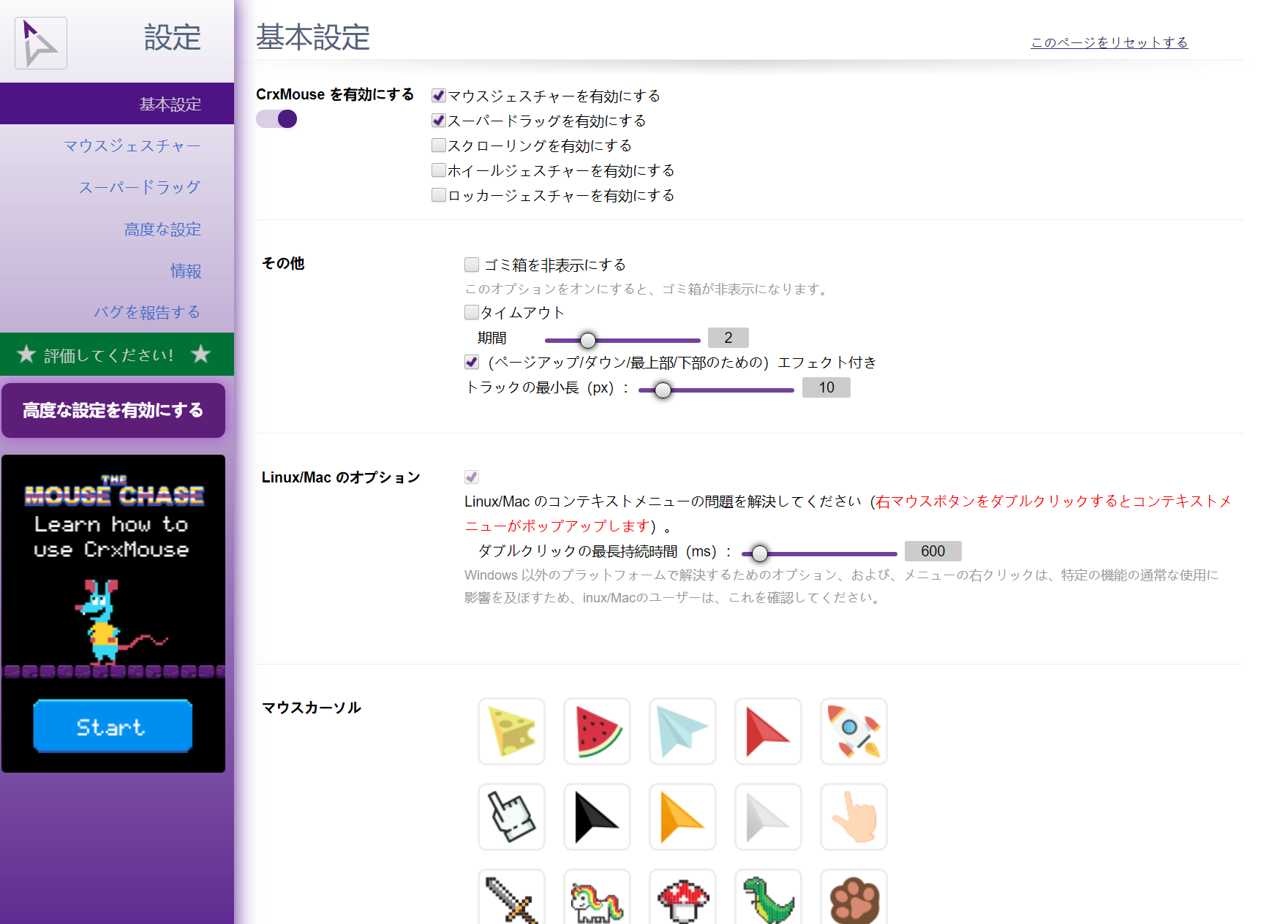This screenshot has width=1288, height=924.
Task: Toggle the CrxMouse を有効にする switch
Action: [x=276, y=119]
